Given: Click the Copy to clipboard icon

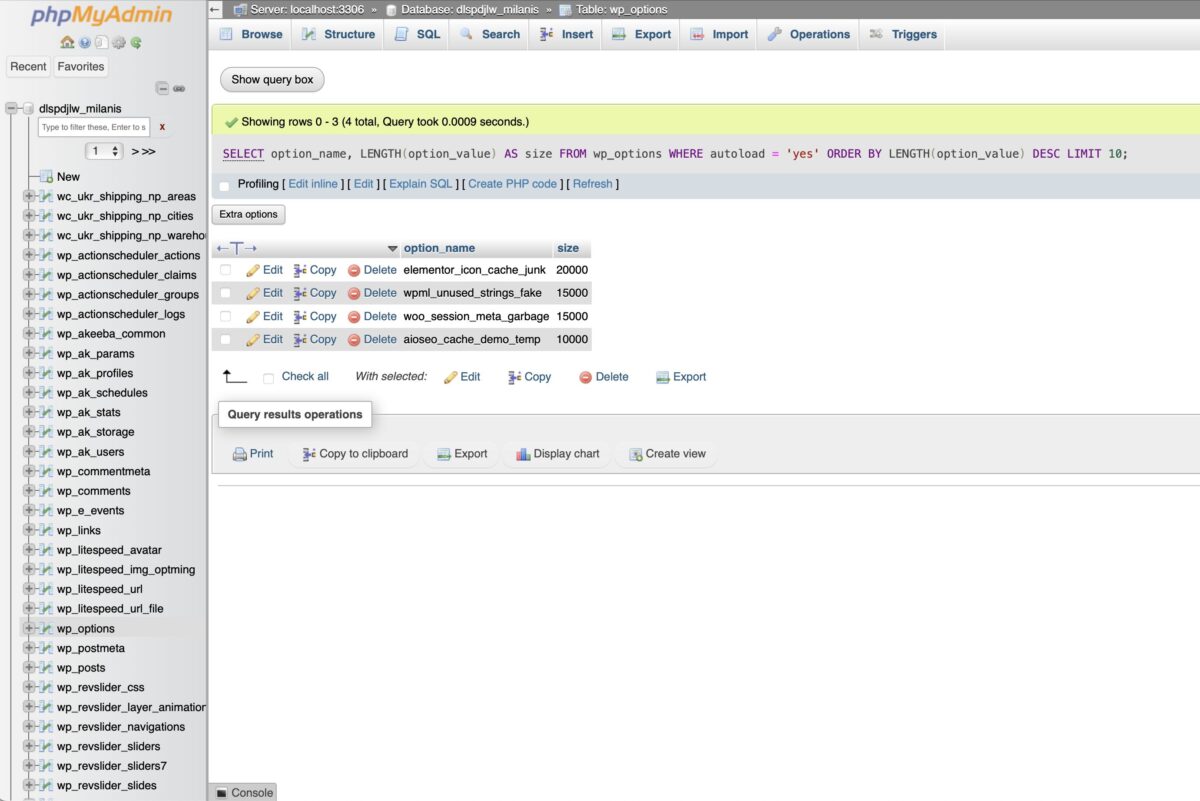Looking at the screenshot, I should point(309,454).
